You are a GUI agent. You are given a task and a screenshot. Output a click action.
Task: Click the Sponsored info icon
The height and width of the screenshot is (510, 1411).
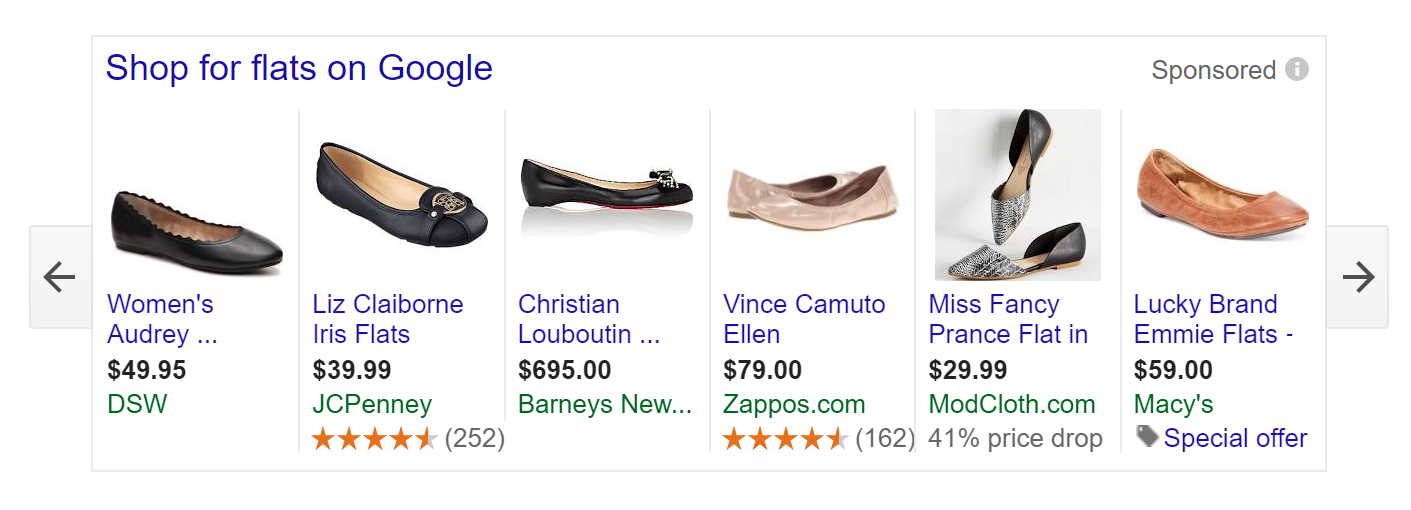coord(1297,70)
